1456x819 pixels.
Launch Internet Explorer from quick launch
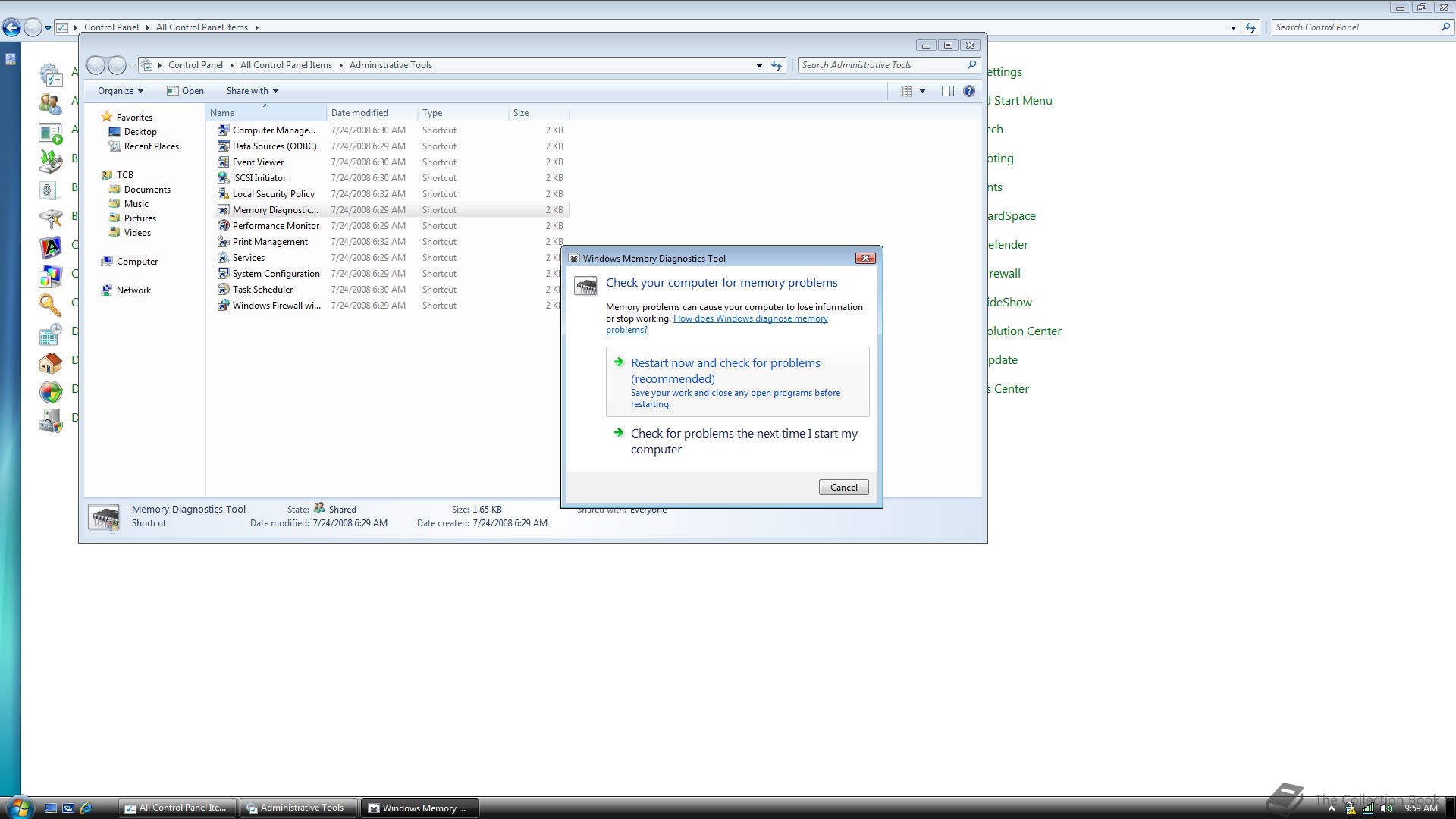click(86, 808)
